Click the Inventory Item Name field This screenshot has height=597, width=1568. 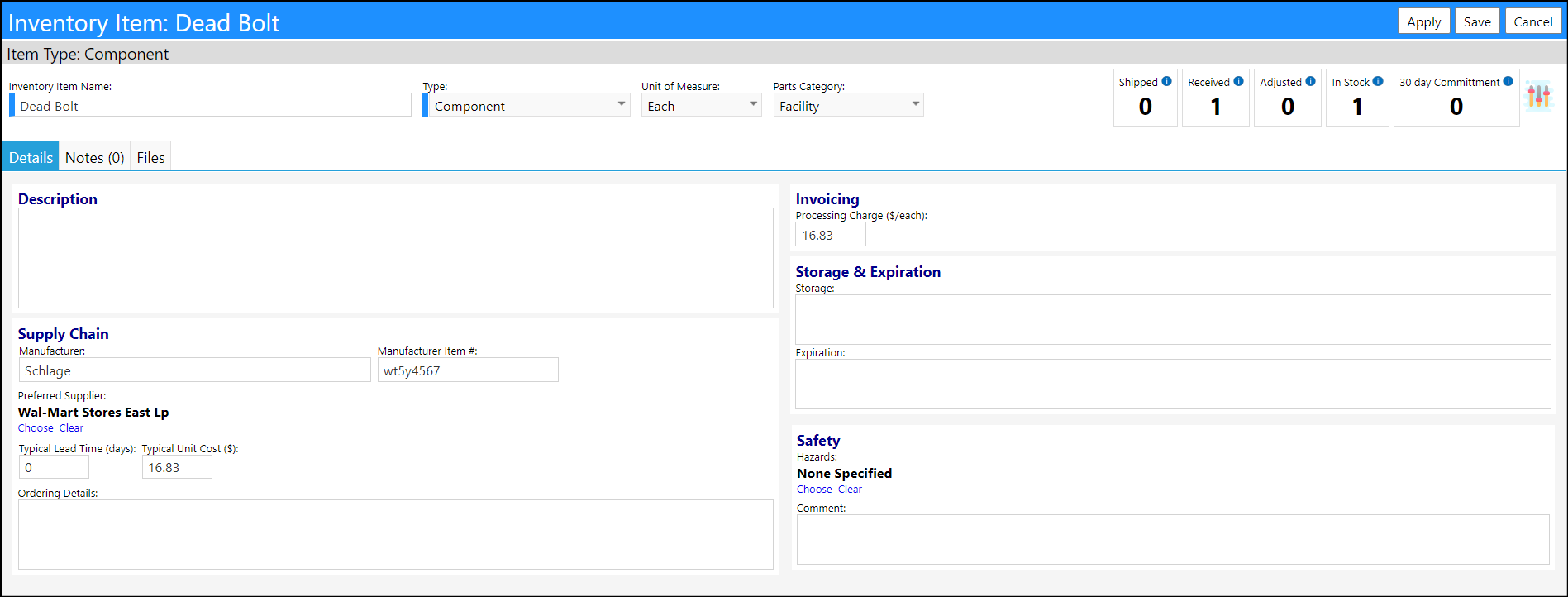click(210, 105)
